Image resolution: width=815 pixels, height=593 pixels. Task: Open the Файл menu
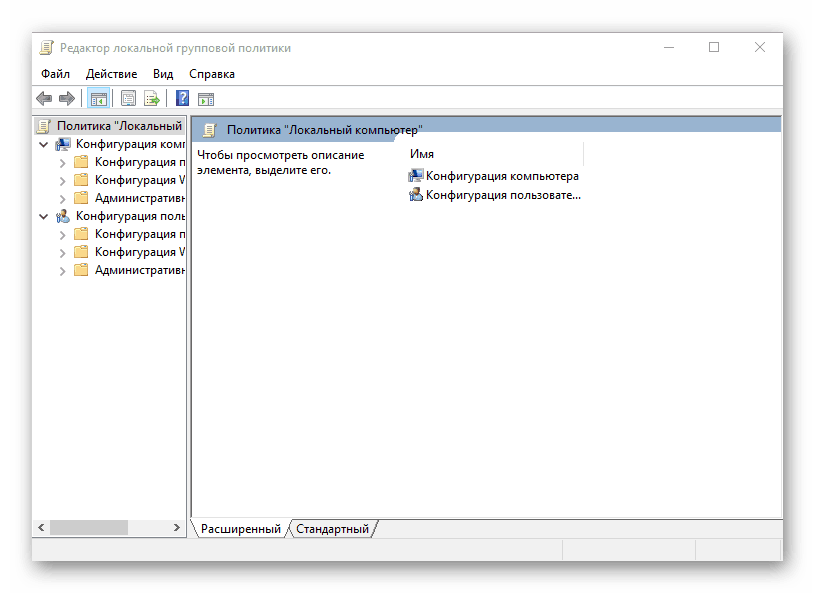[x=55, y=74]
